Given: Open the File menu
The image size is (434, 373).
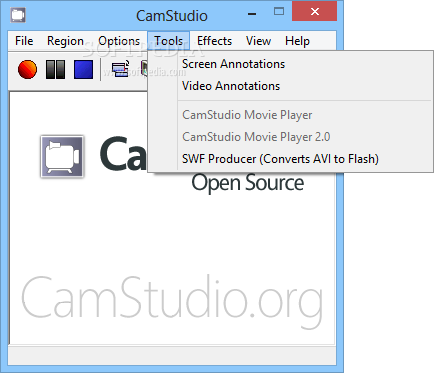Looking at the screenshot, I should 24,41.
